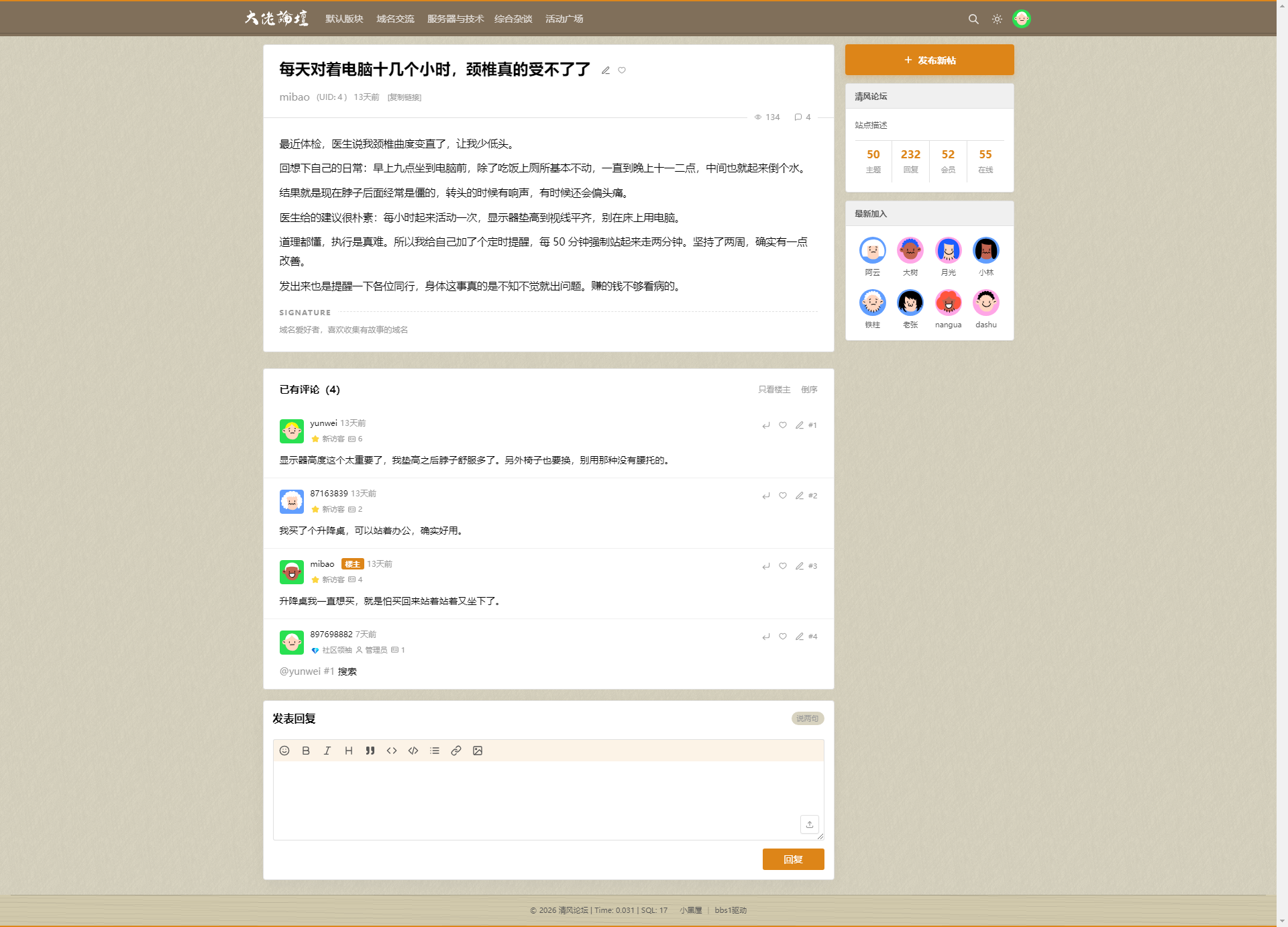Screen dimensions: 1288x927
Task: Insert link in reply editor
Action: pyautogui.click(x=456, y=751)
